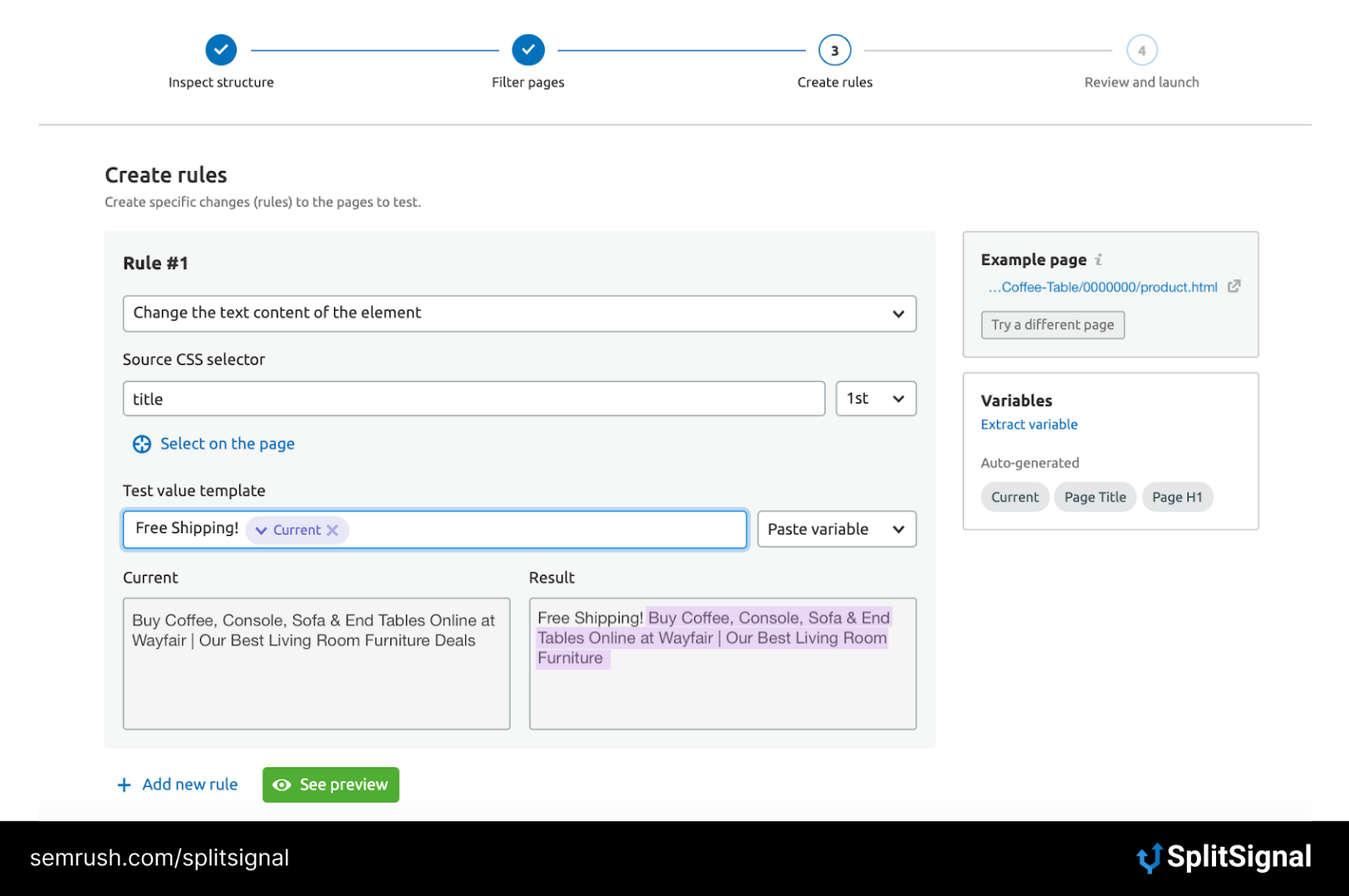This screenshot has width=1349, height=896.
Task: Click the Select on the page link
Action: 227,444
